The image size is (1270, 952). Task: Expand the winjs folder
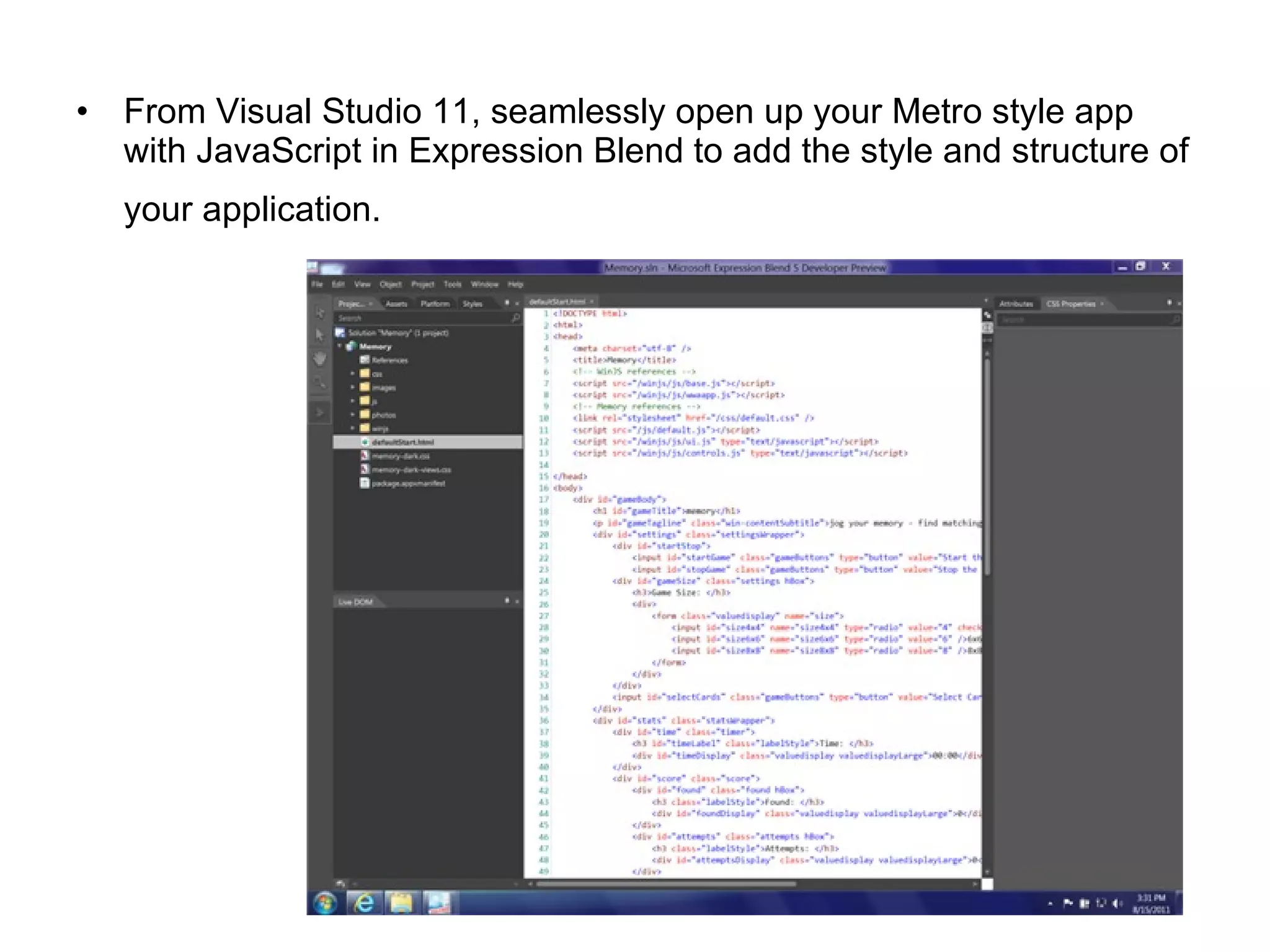pyautogui.click(x=353, y=428)
